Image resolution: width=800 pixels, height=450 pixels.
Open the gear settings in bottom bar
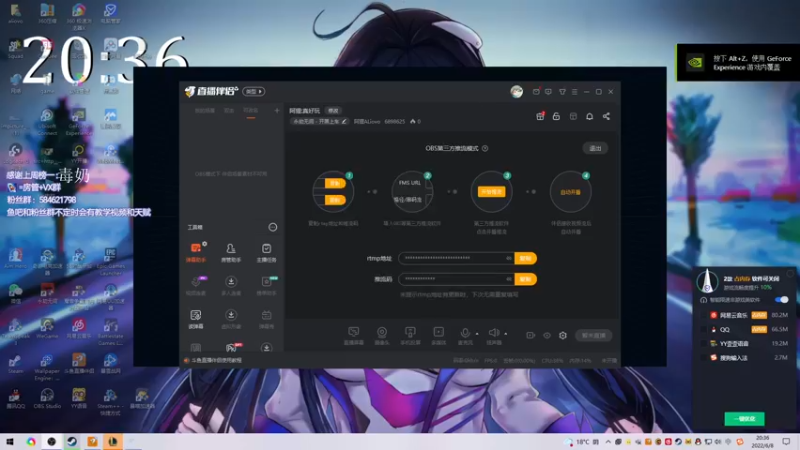tap(563, 335)
